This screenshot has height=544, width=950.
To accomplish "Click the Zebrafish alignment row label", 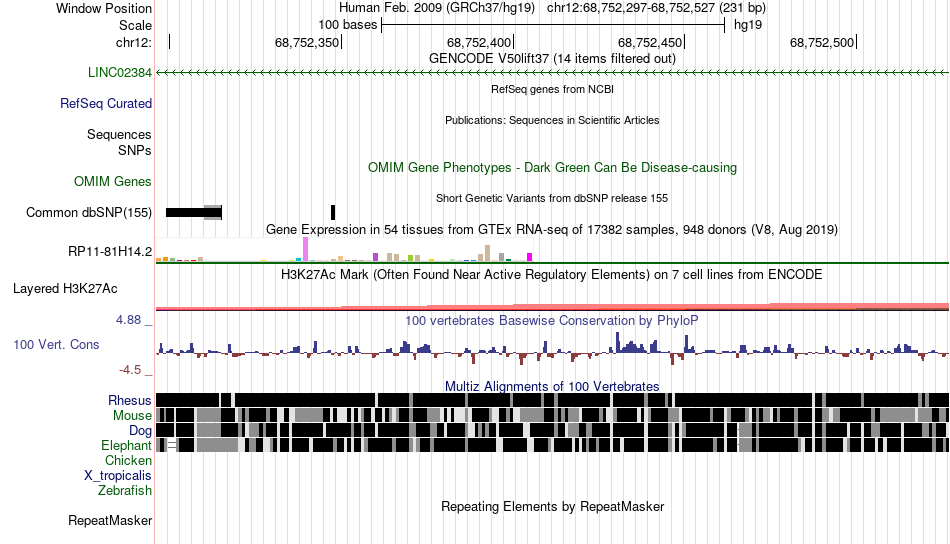I will coord(125,491).
